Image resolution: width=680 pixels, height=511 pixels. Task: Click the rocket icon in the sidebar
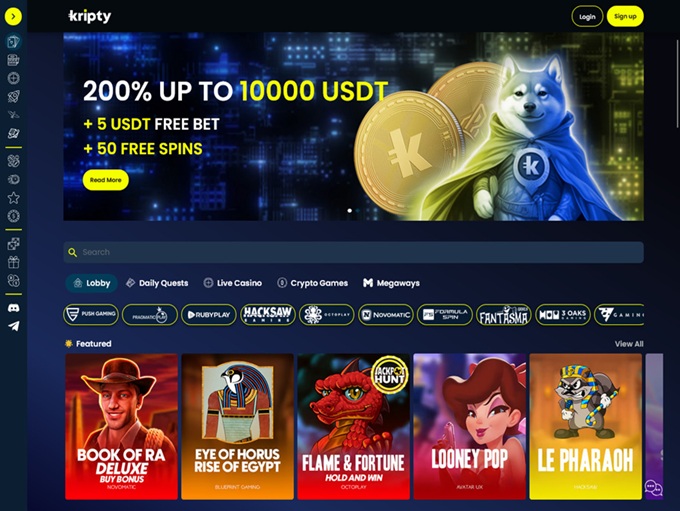(x=13, y=96)
